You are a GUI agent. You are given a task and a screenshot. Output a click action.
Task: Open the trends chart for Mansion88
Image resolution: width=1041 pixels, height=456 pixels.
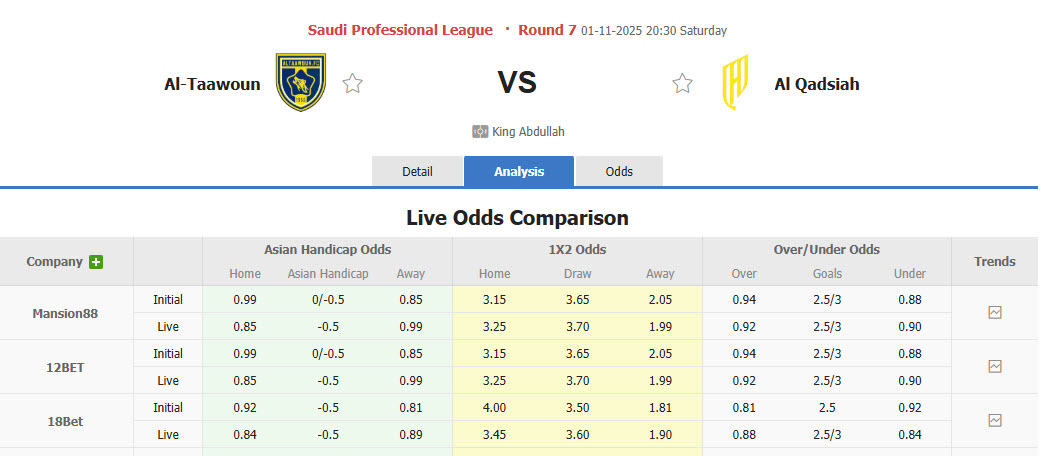(x=994, y=312)
